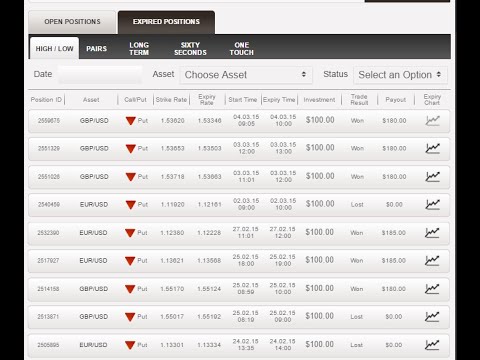Screen dimensions: 480x360
Task: Click the red Put arrow in row 2532390
Action: (130, 233)
